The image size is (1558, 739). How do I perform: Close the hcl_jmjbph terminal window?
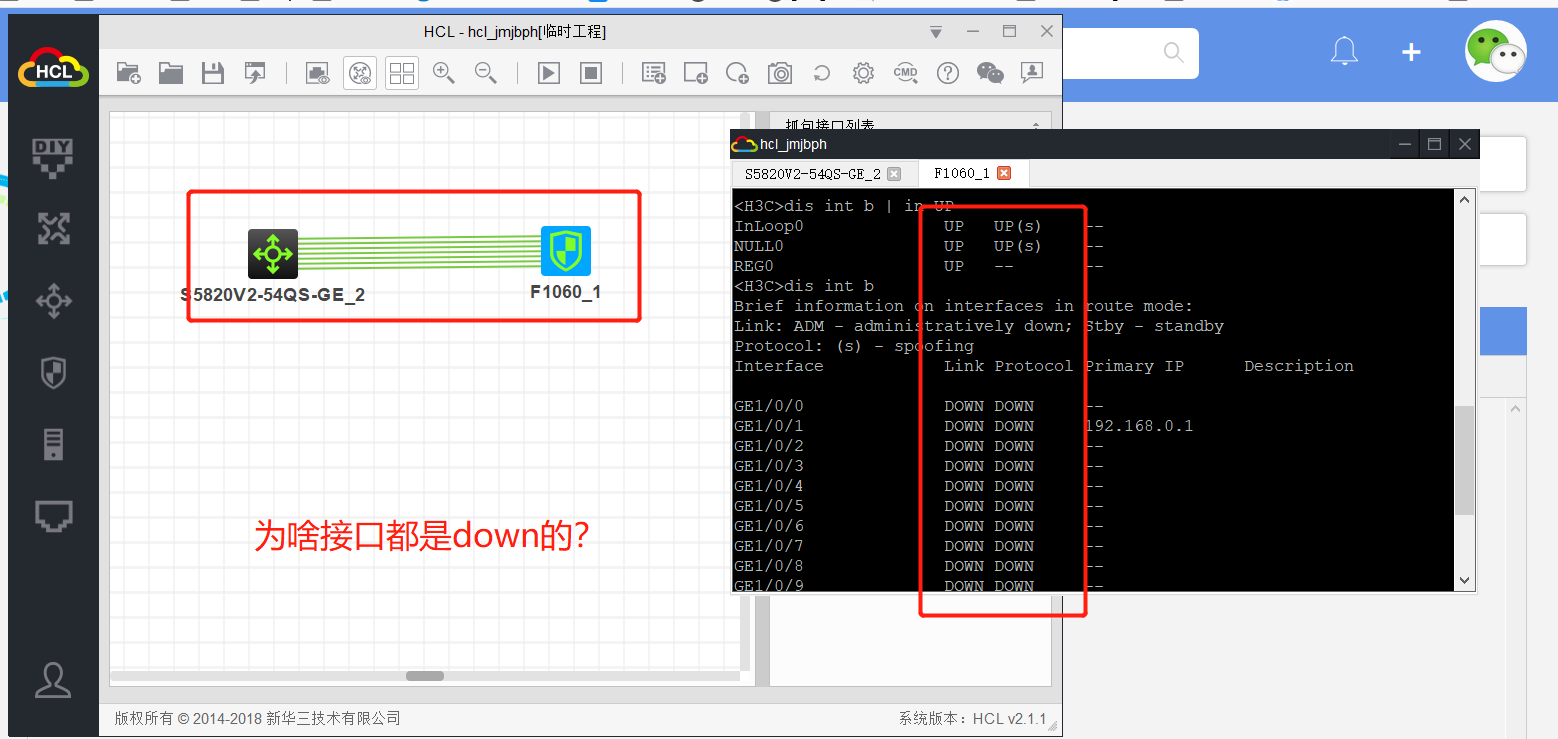1464,145
